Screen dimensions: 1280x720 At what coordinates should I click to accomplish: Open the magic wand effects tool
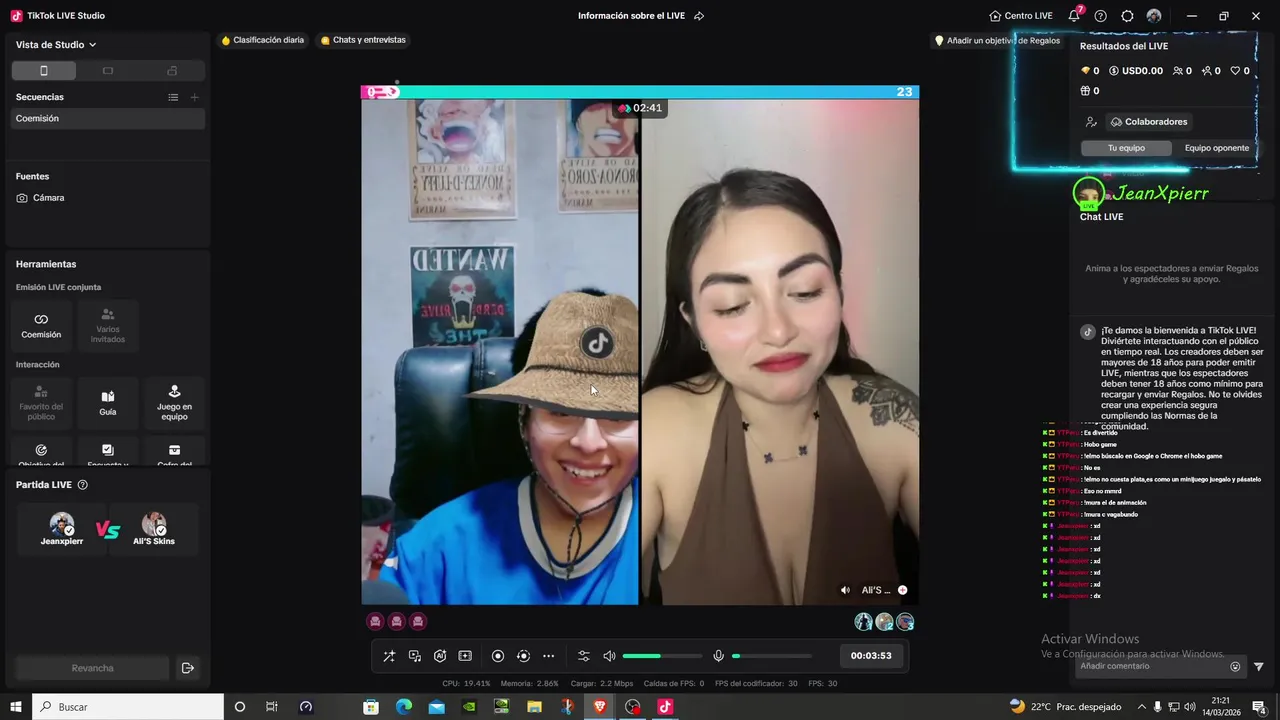(x=389, y=656)
